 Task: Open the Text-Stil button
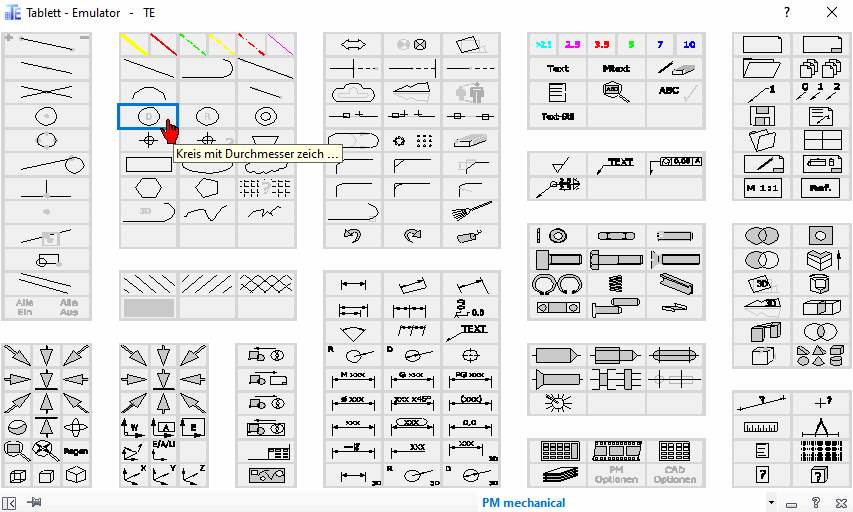pyautogui.click(x=557, y=116)
